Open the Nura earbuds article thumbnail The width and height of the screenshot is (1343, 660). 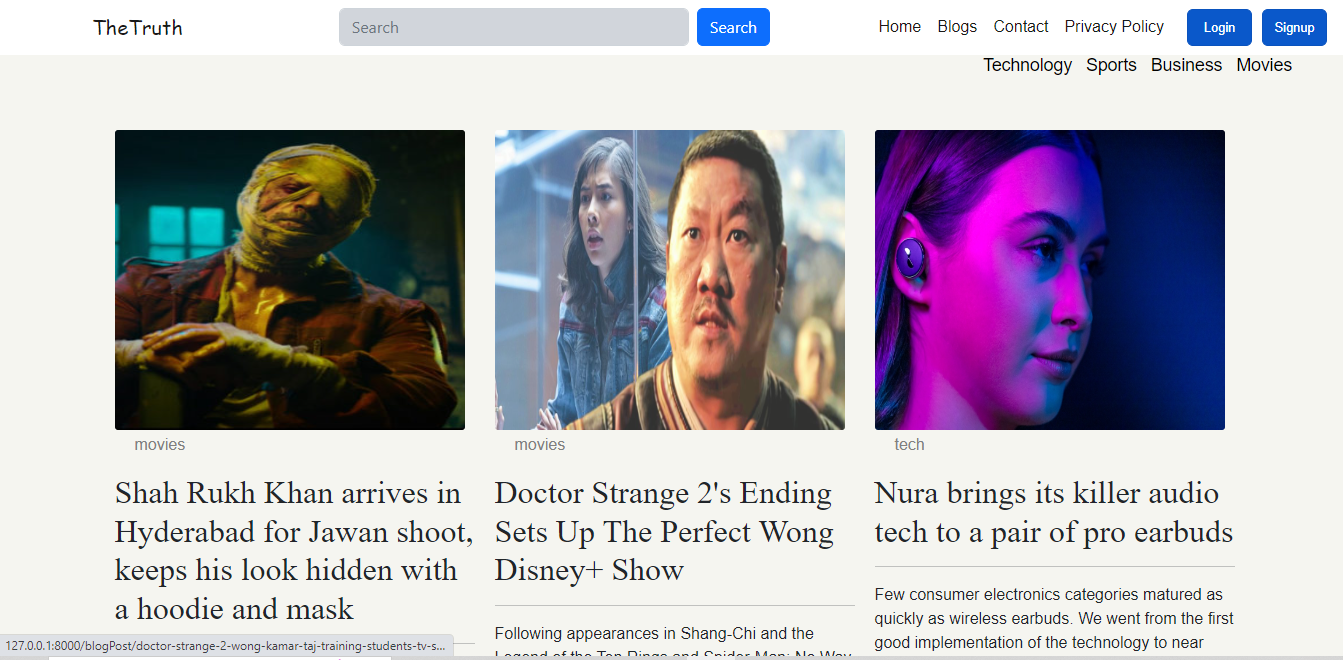coord(1050,280)
